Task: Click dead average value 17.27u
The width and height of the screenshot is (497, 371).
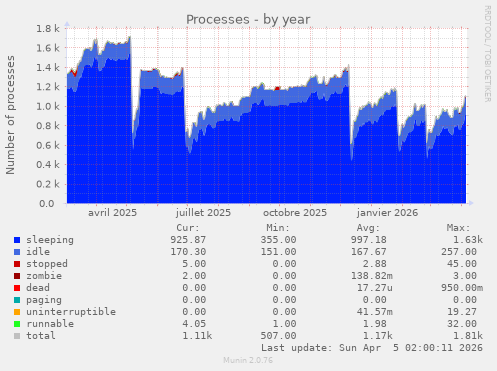Action: click(375, 288)
